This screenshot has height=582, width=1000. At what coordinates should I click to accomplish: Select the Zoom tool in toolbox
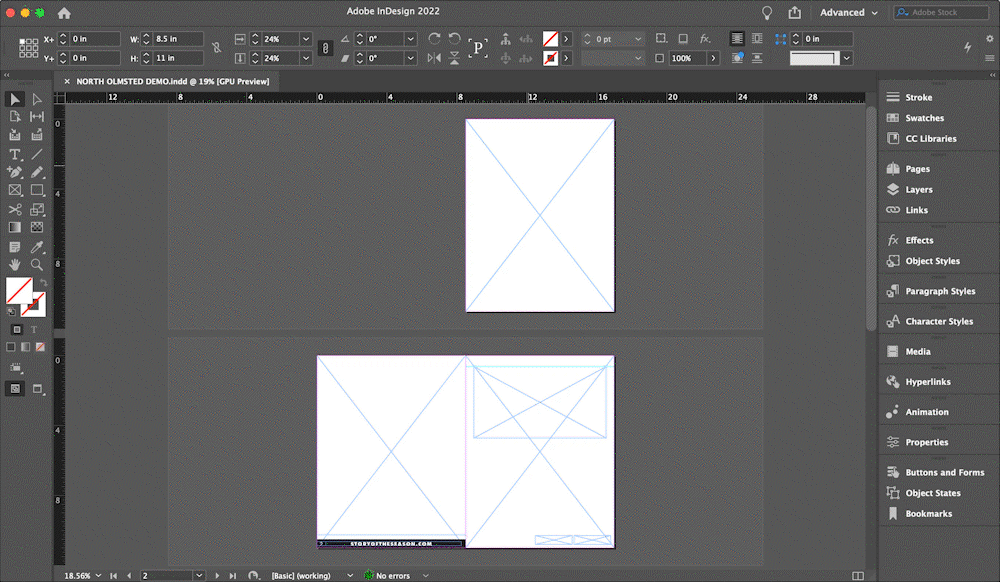tap(37, 265)
